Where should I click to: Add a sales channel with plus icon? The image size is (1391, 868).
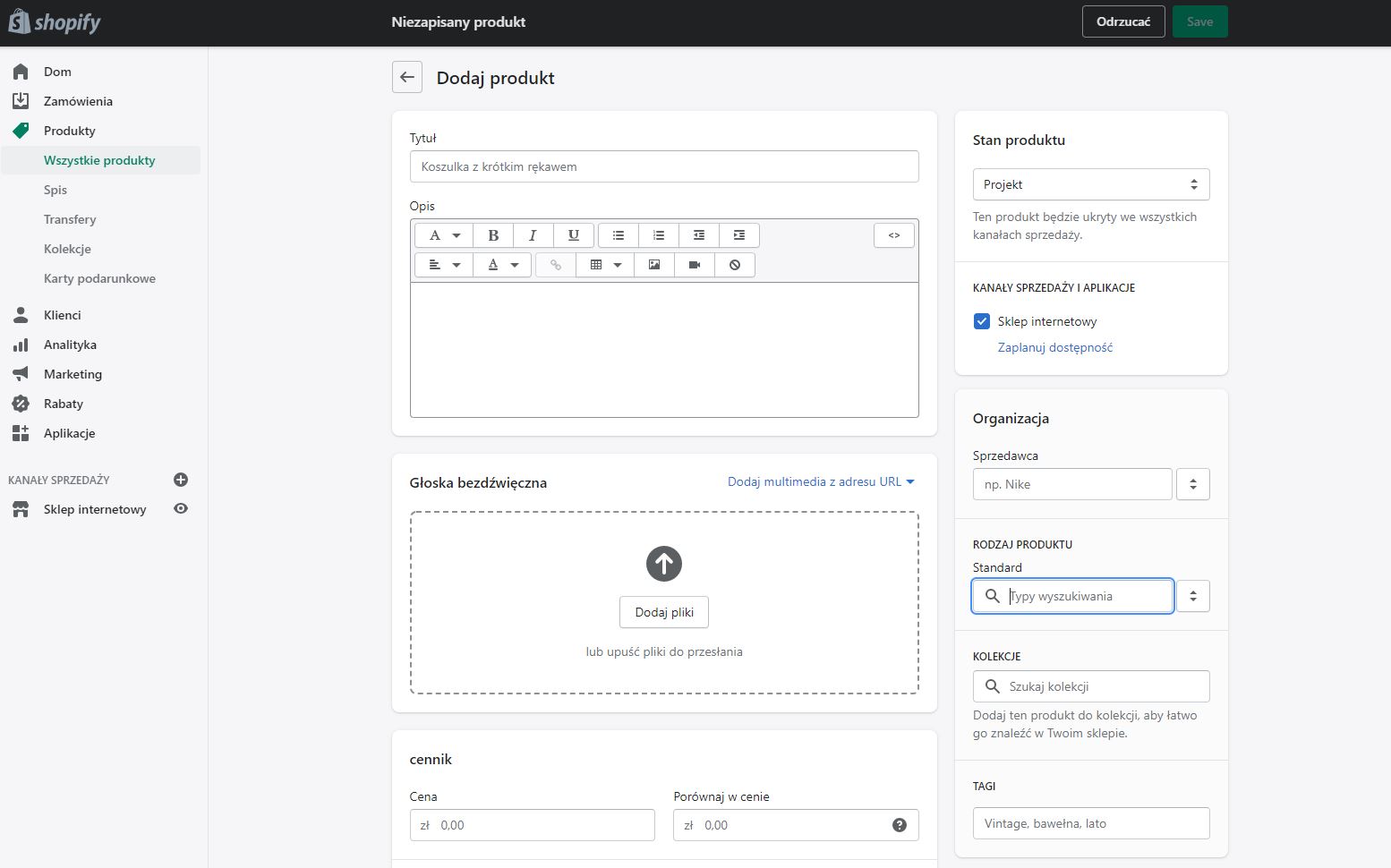181,480
